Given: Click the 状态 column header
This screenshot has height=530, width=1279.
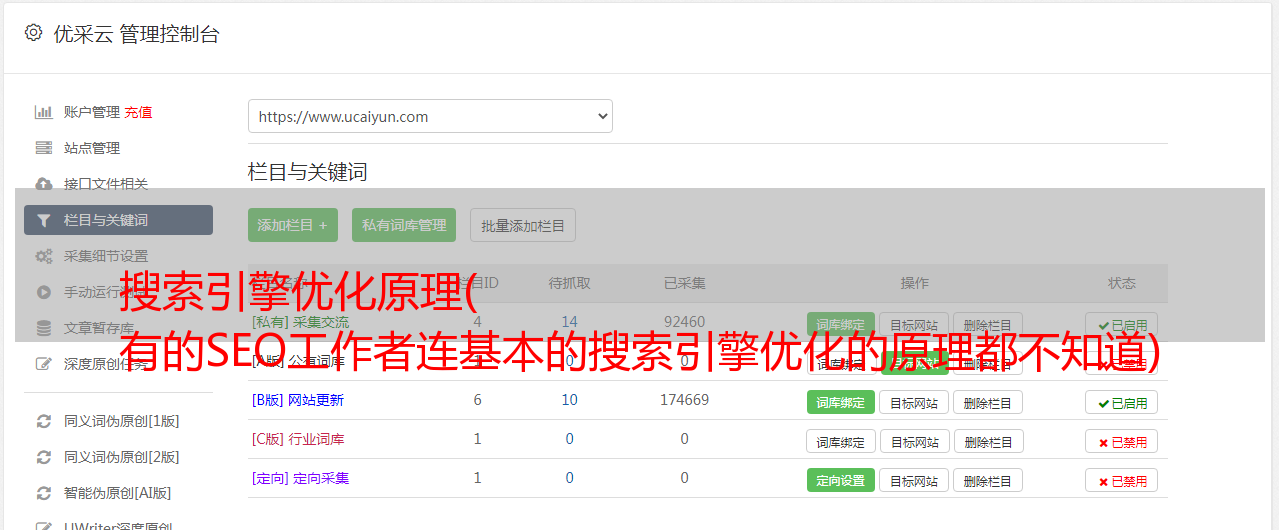Looking at the screenshot, I should [1122, 283].
